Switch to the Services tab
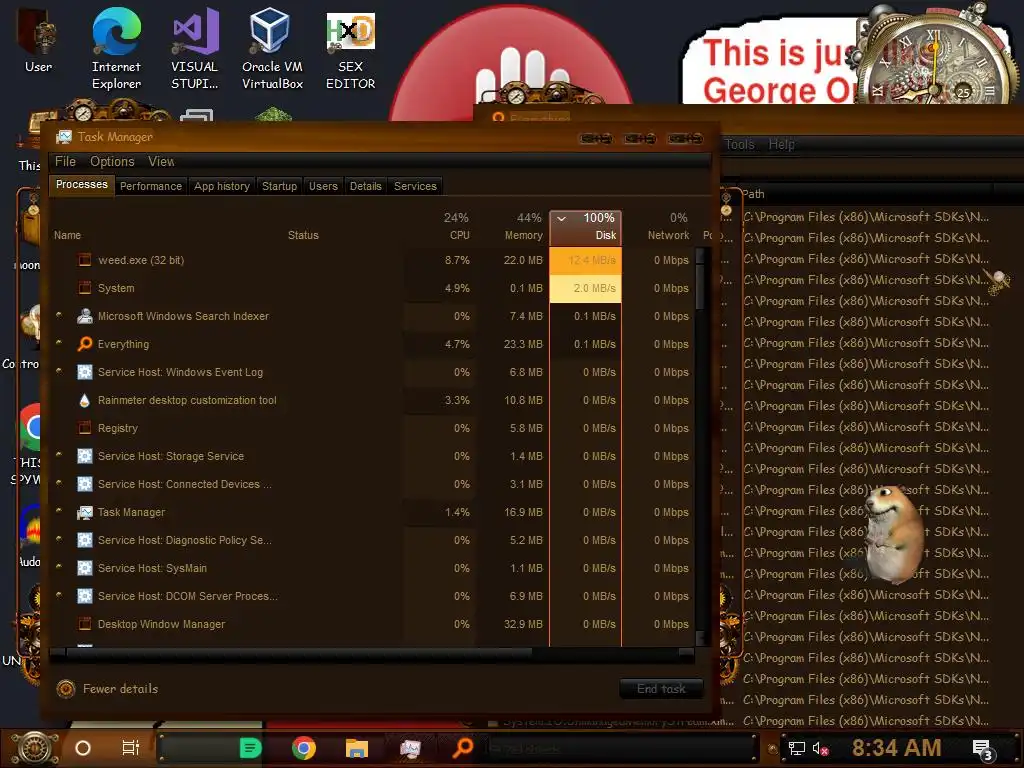 click(415, 186)
